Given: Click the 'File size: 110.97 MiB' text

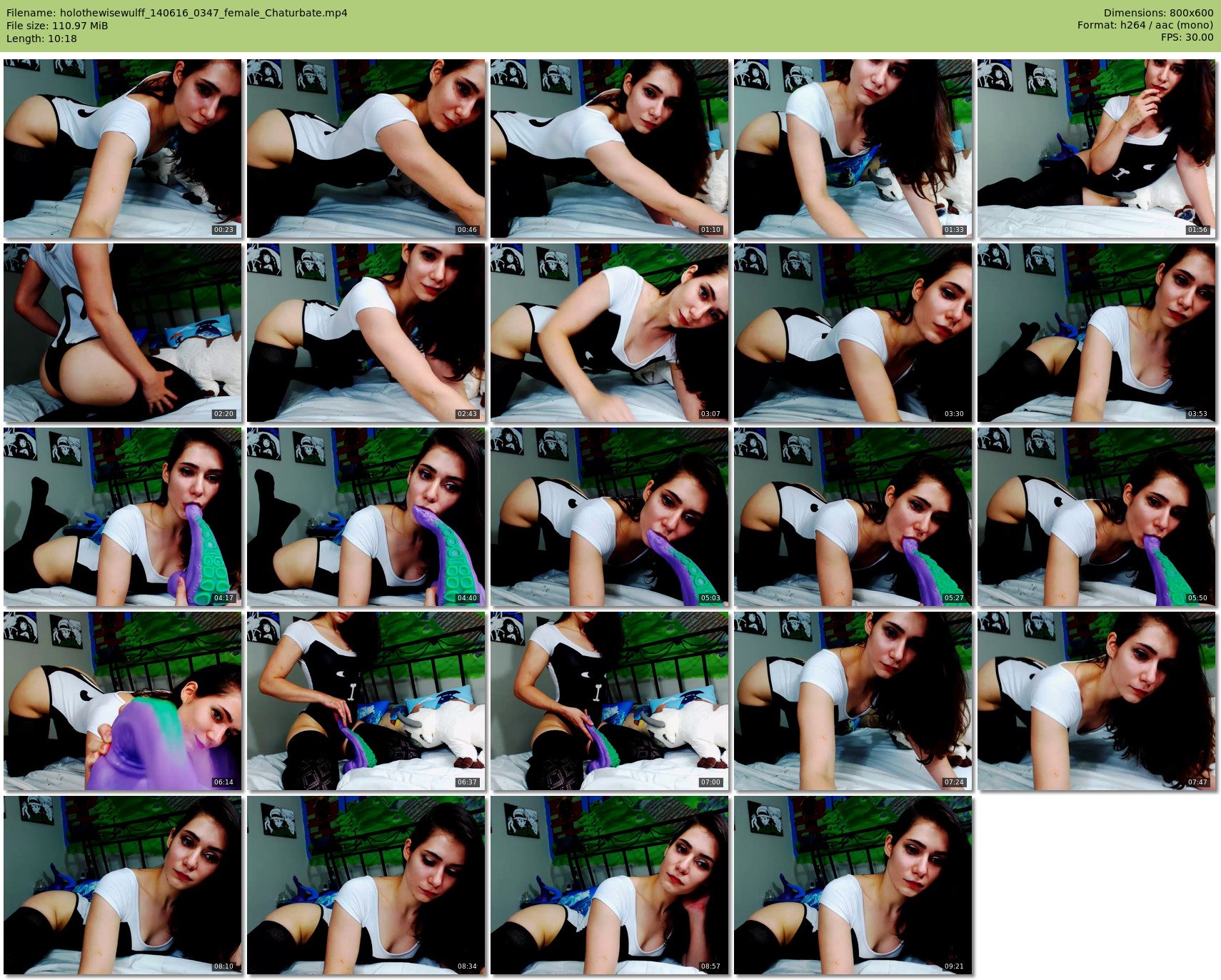Looking at the screenshot, I should [x=57, y=26].
